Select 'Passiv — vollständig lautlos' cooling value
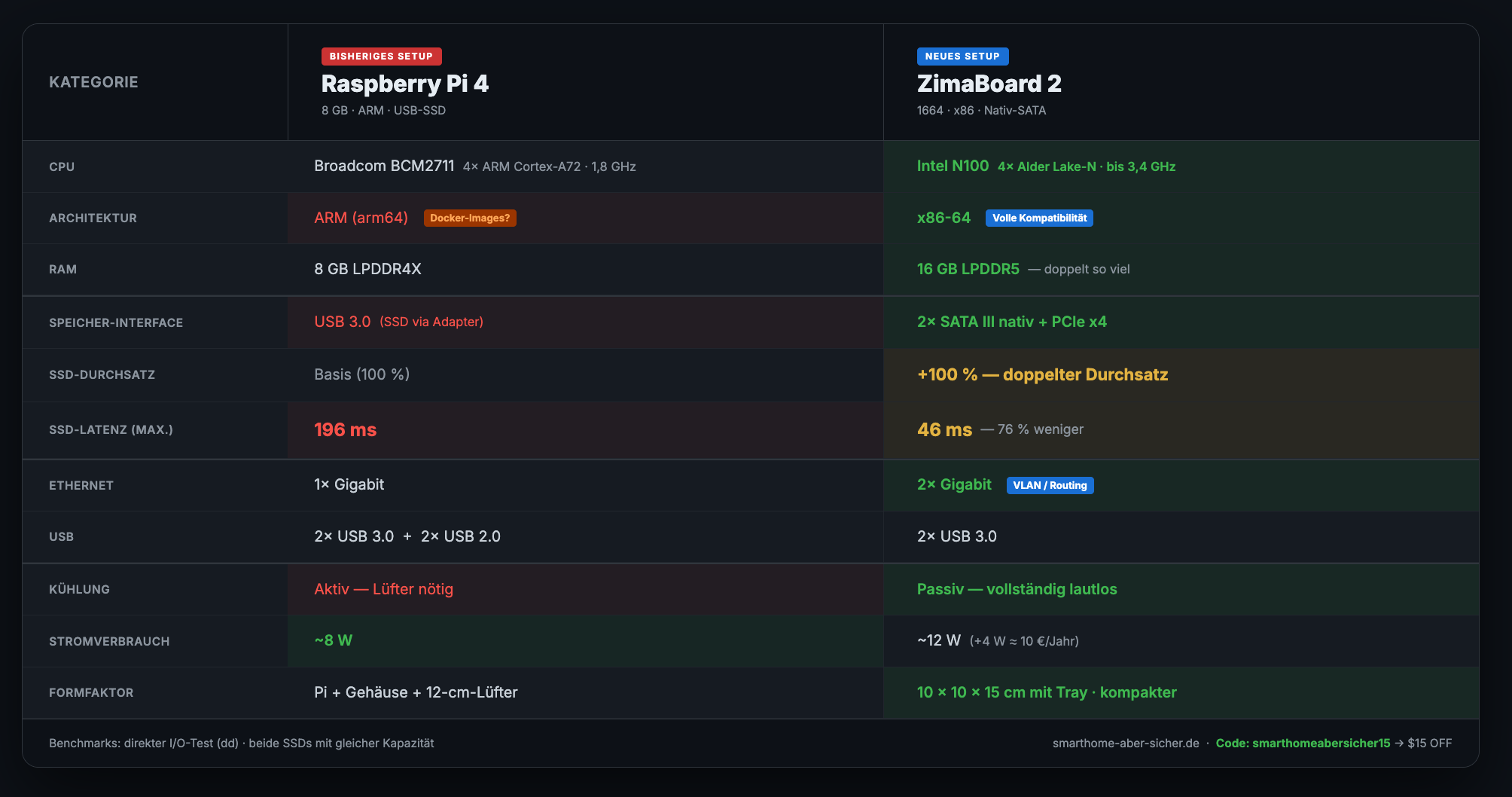 [x=1017, y=589]
